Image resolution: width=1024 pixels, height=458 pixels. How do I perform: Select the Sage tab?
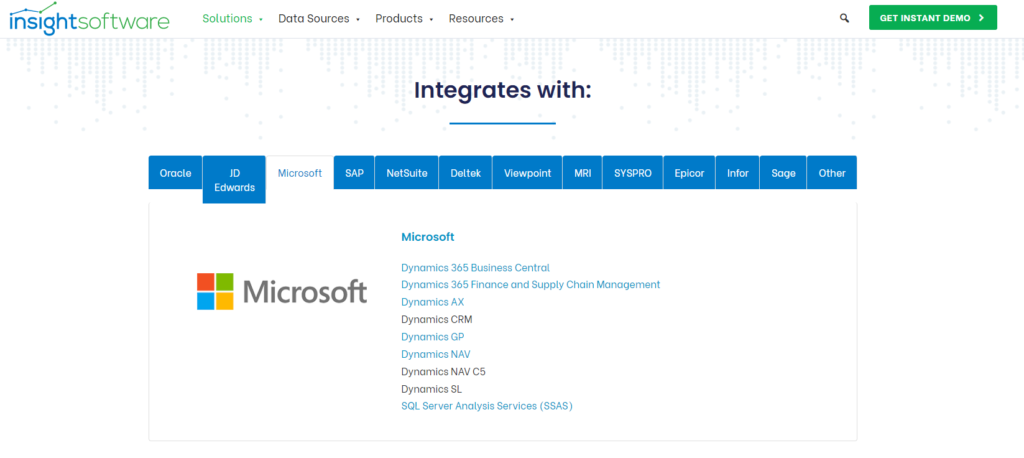pos(783,173)
